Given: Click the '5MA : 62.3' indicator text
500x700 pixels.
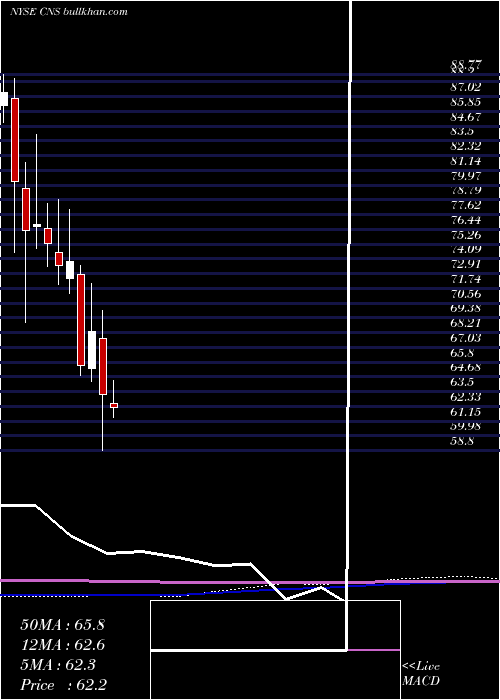Looking at the screenshot, I should tap(58, 665).
